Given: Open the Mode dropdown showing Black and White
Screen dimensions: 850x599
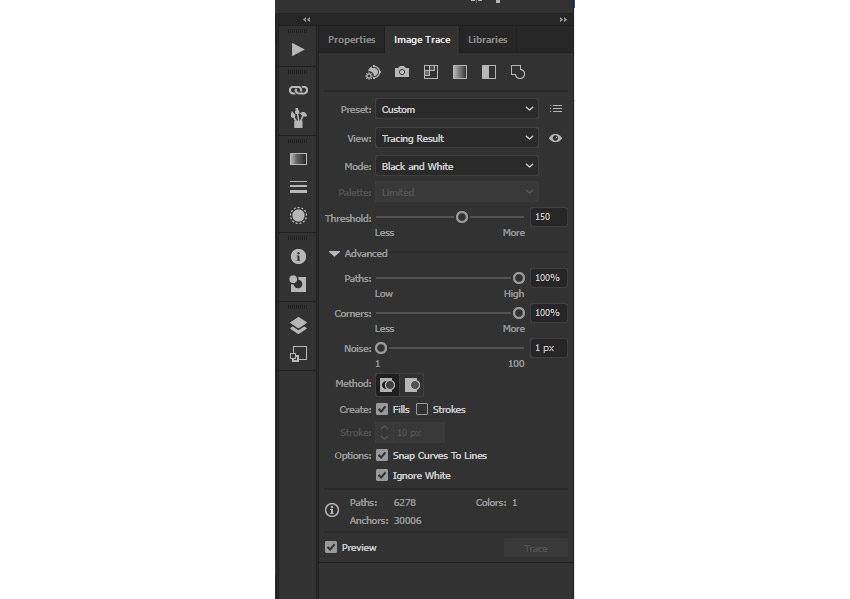Looking at the screenshot, I should click(457, 166).
